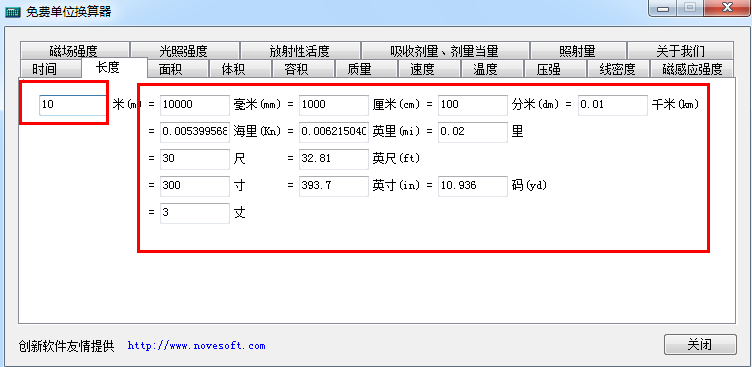Click the kilometers field showing 0.01
The width and height of the screenshot is (752, 367).
[x=613, y=105]
